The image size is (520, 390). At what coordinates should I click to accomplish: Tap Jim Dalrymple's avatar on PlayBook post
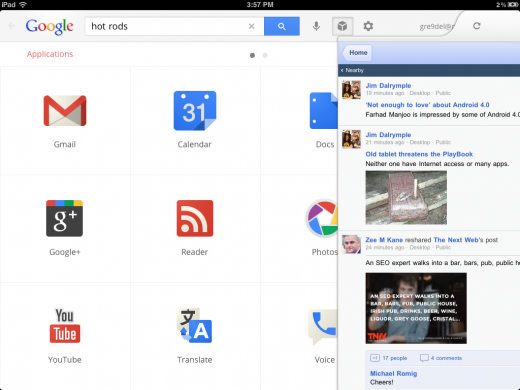351,139
